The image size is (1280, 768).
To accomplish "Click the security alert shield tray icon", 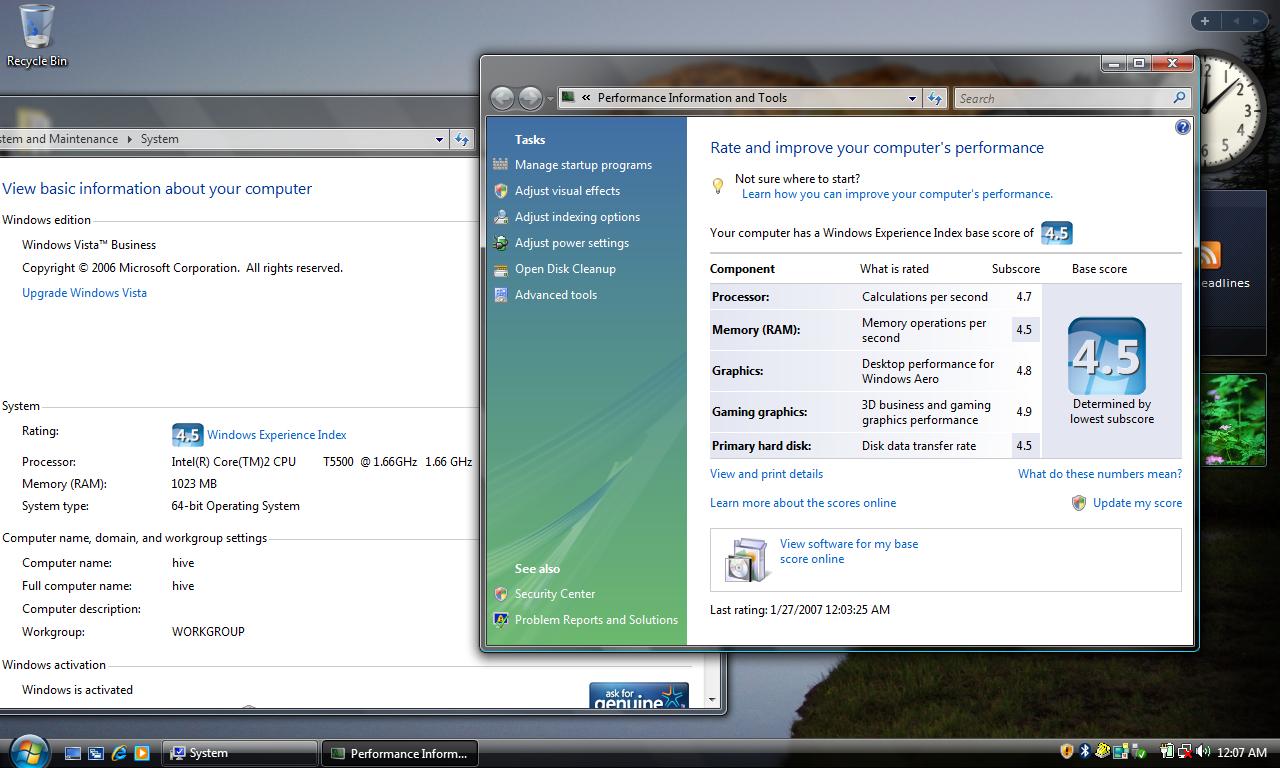I will tap(1066, 752).
